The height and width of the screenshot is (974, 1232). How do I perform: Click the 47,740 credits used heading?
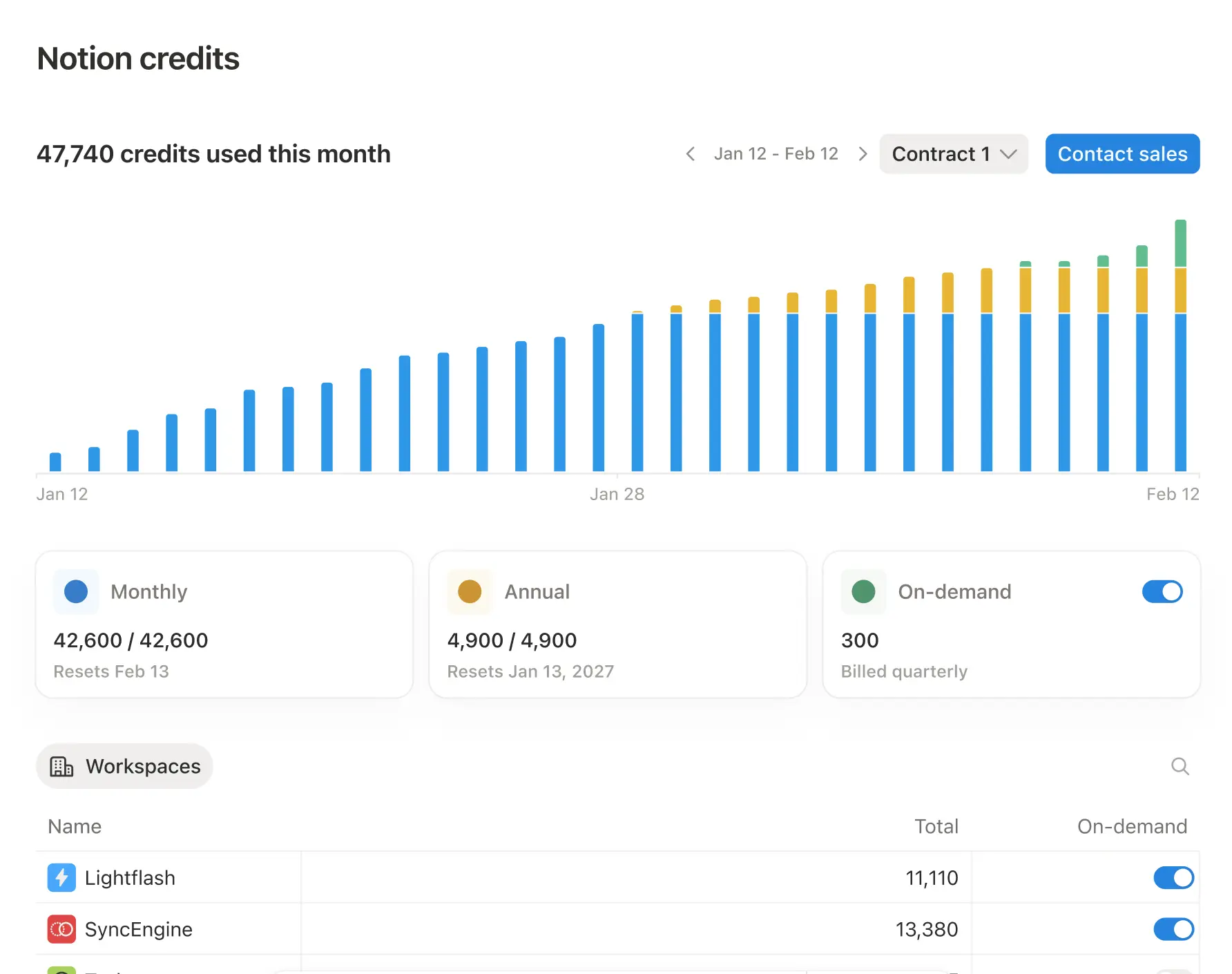click(213, 154)
